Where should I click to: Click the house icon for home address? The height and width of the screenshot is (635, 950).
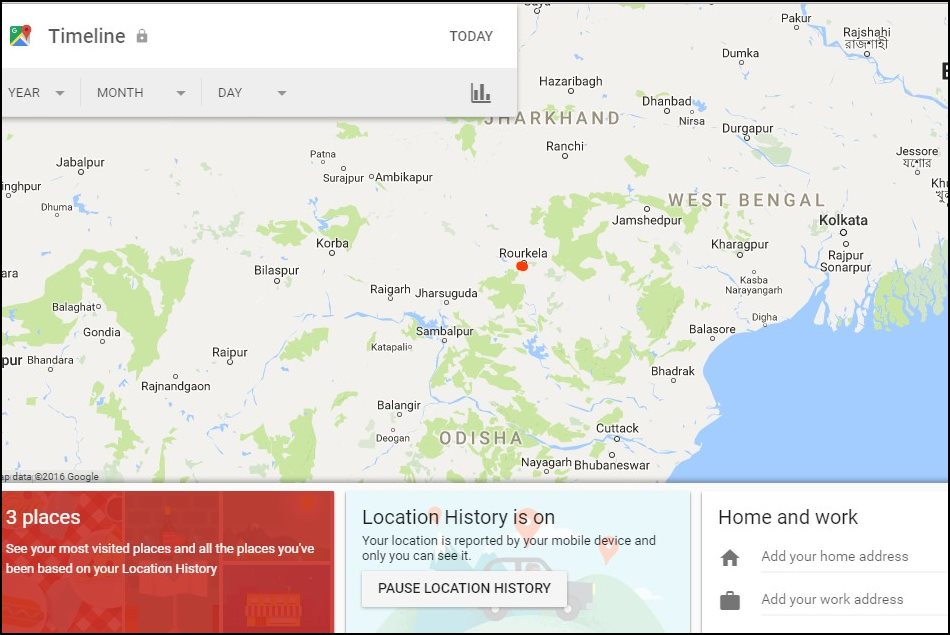pyautogui.click(x=729, y=557)
